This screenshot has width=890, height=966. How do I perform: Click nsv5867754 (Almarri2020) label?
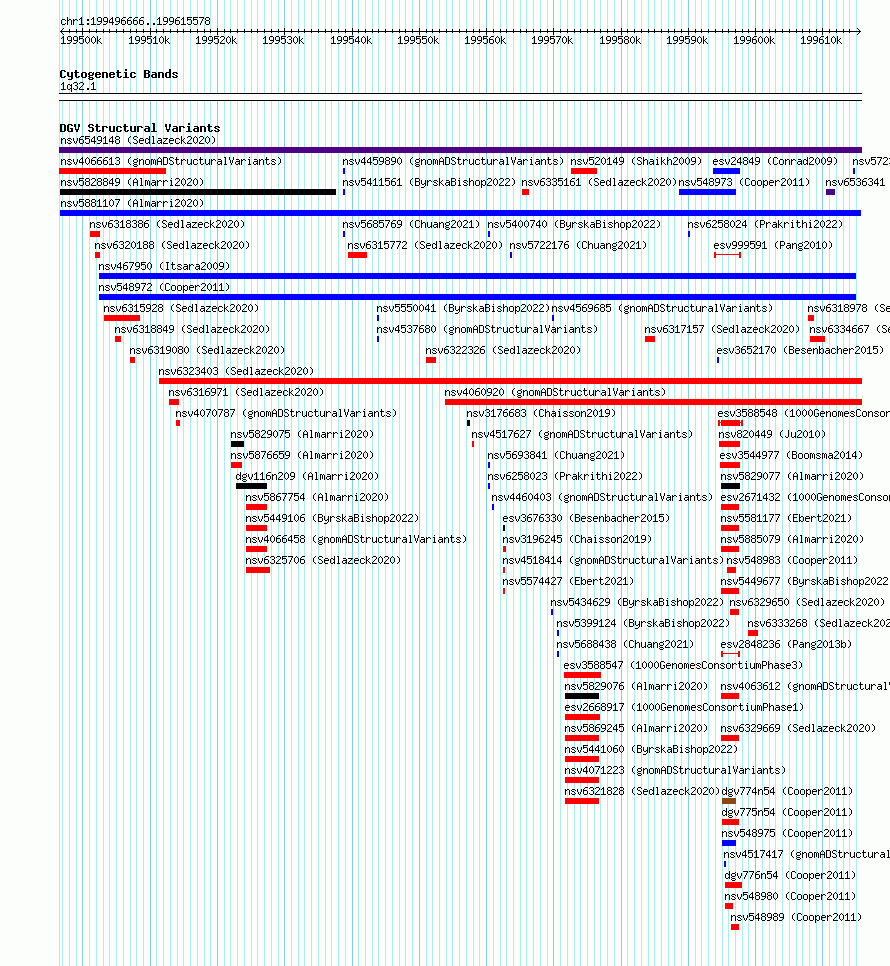[317, 497]
